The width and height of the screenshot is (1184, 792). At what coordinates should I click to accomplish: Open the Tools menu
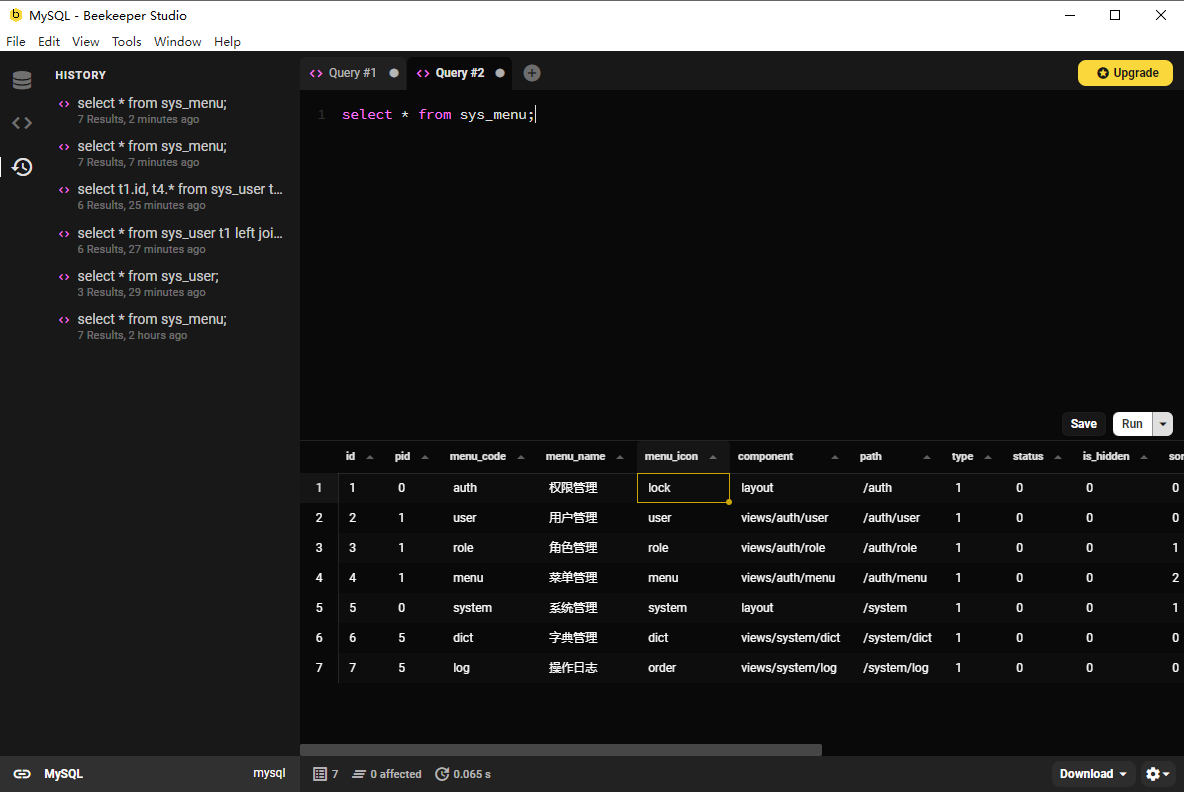(x=126, y=41)
